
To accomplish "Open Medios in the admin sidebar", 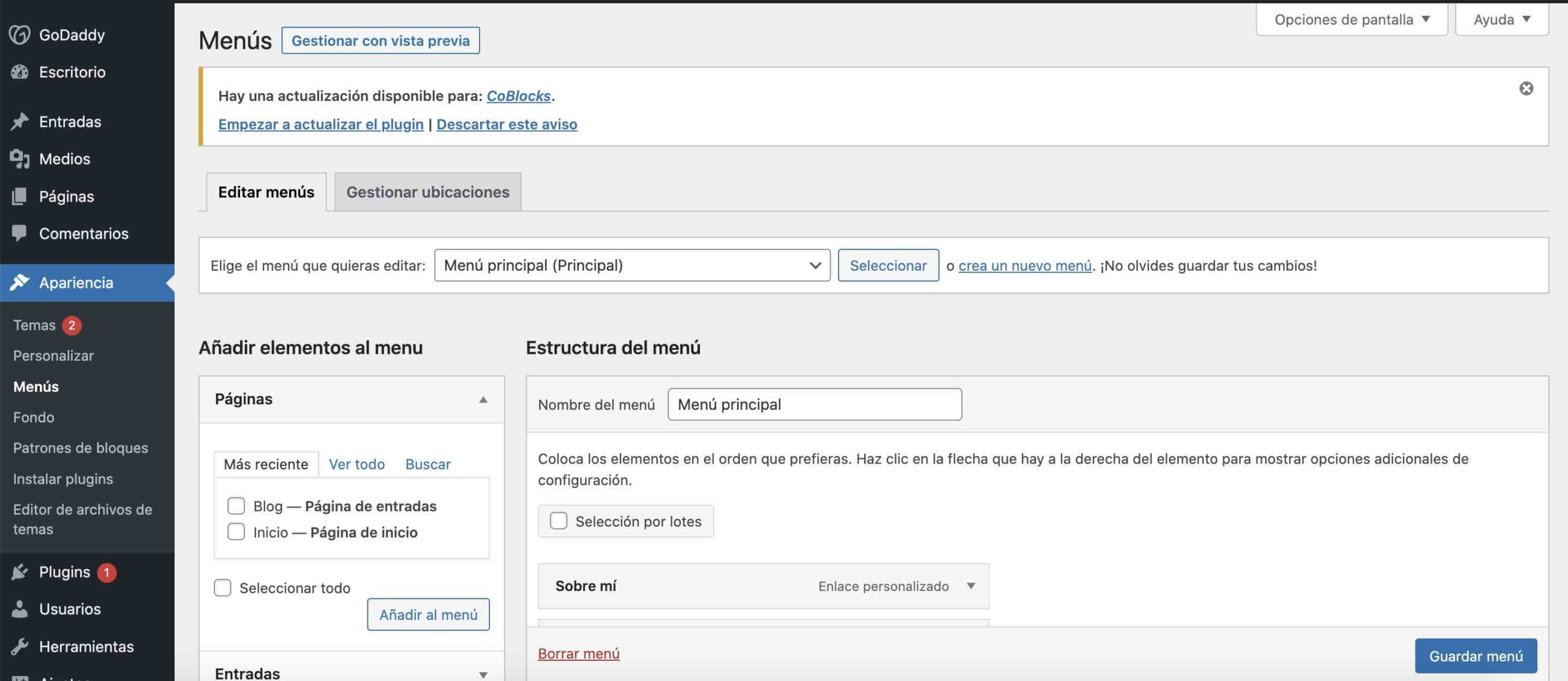I will click(x=64, y=159).
